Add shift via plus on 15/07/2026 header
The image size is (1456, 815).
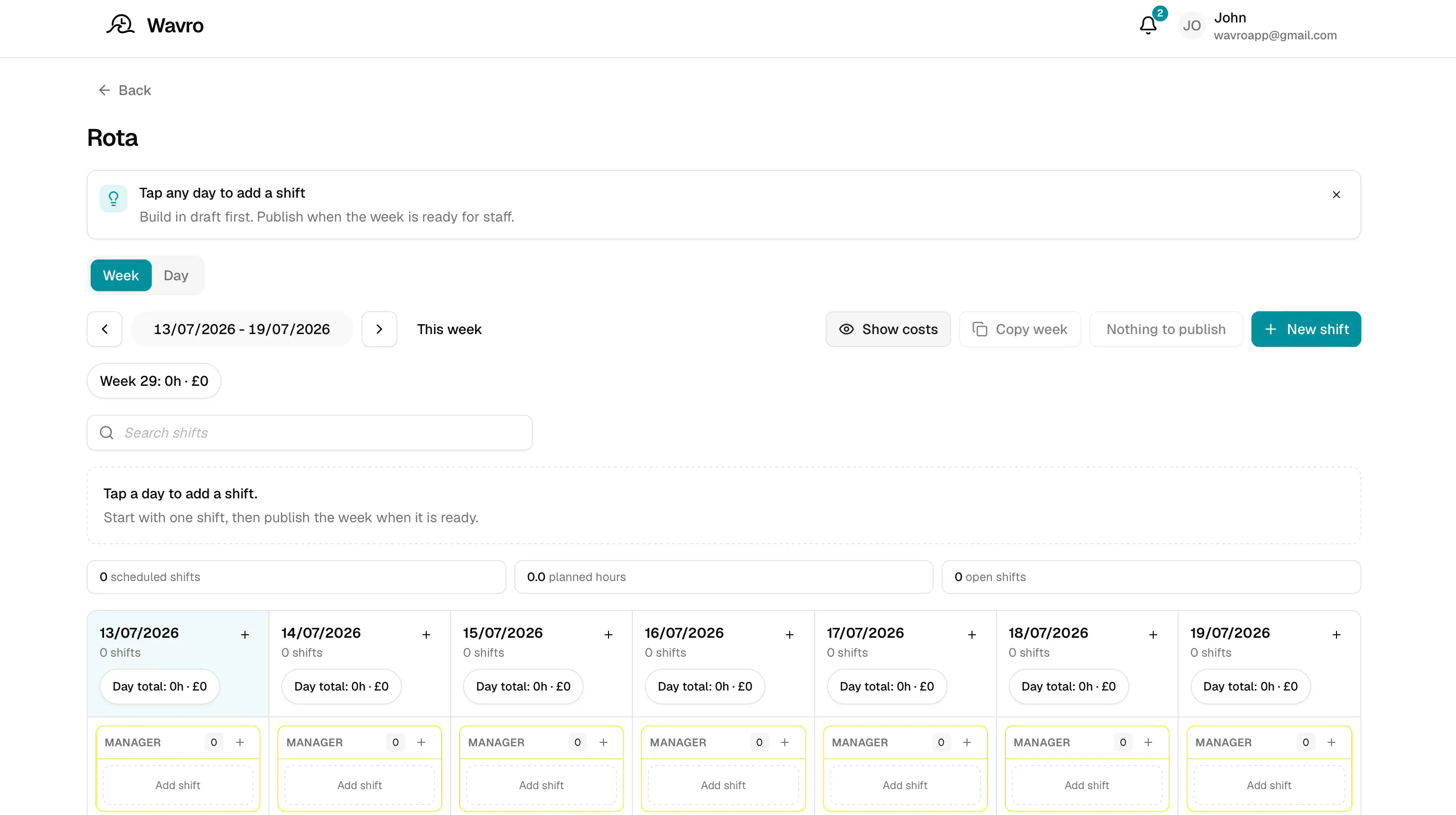pos(608,635)
